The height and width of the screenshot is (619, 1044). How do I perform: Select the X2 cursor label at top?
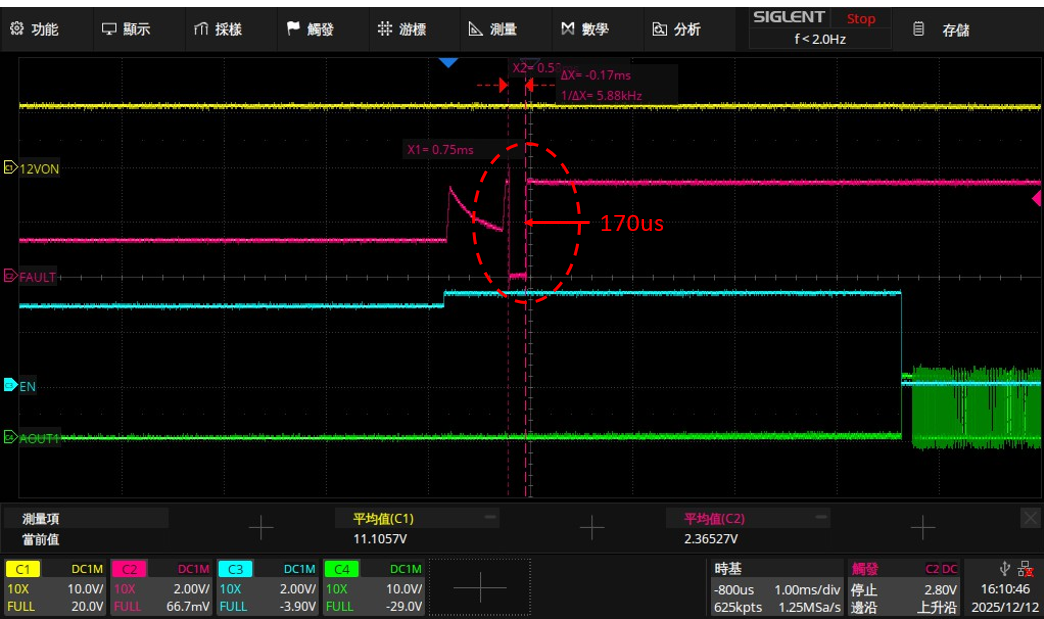(535, 67)
